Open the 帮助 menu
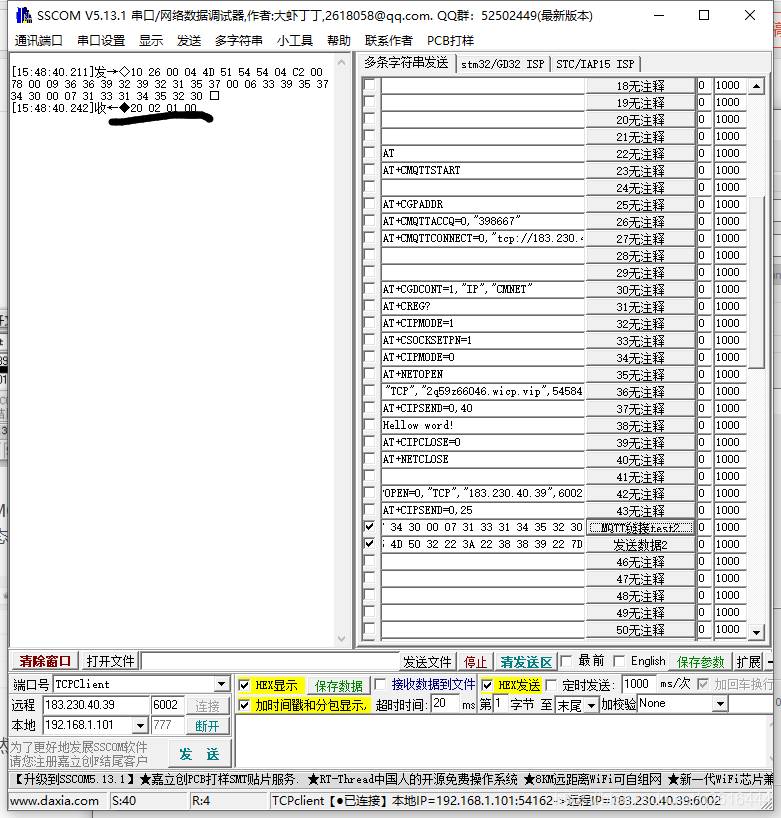Viewport: 781px width, 818px height. click(339, 40)
